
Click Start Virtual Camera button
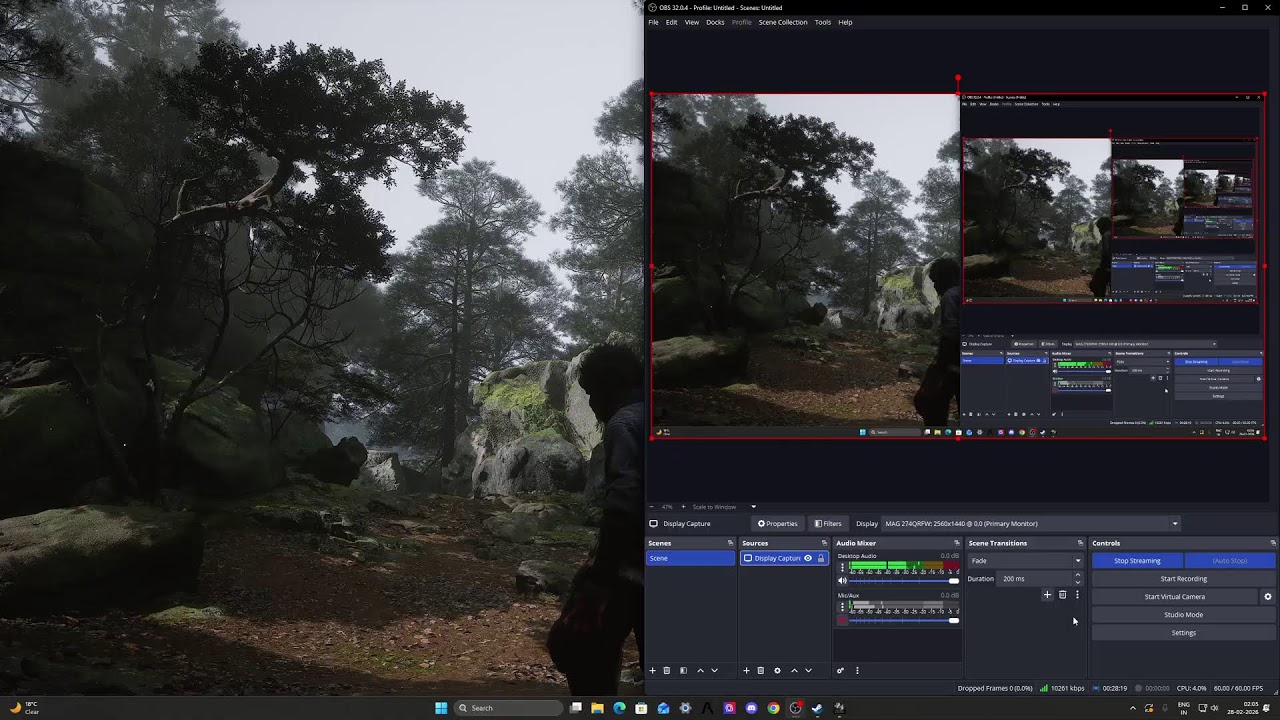point(1175,597)
